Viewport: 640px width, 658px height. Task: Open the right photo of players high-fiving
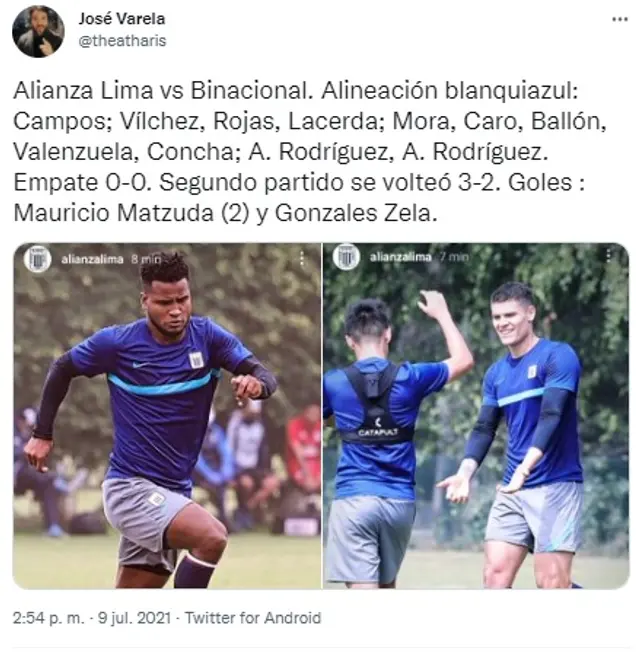pyautogui.click(x=476, y=415)
